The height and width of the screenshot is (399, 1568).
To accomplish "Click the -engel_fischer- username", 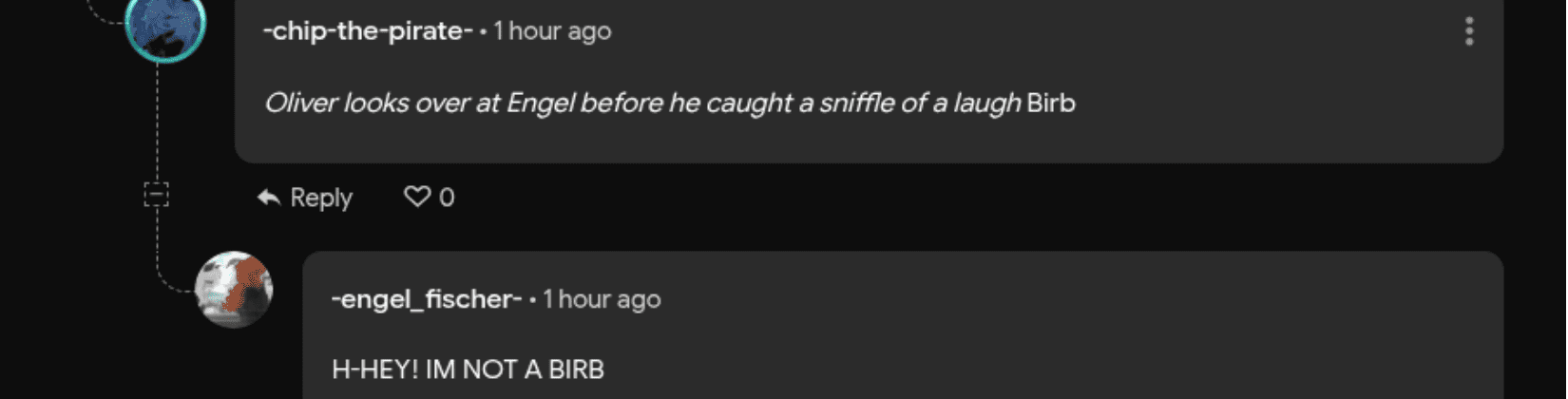I will [x=427, y=298].
